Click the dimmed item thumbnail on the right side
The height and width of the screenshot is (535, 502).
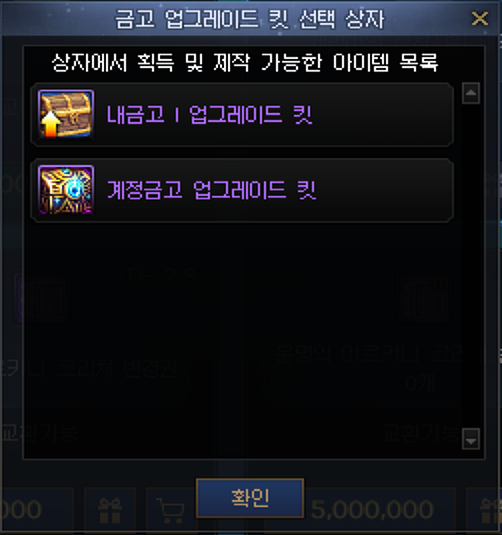click(423, 298)
